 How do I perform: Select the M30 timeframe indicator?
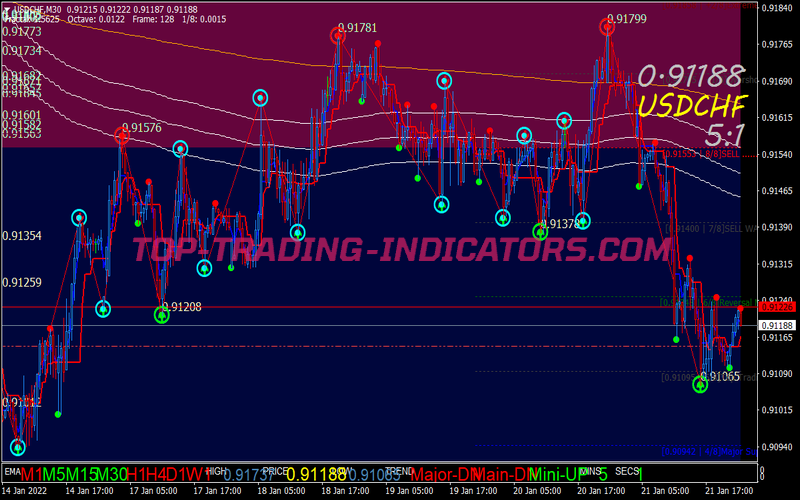[112, 474]
